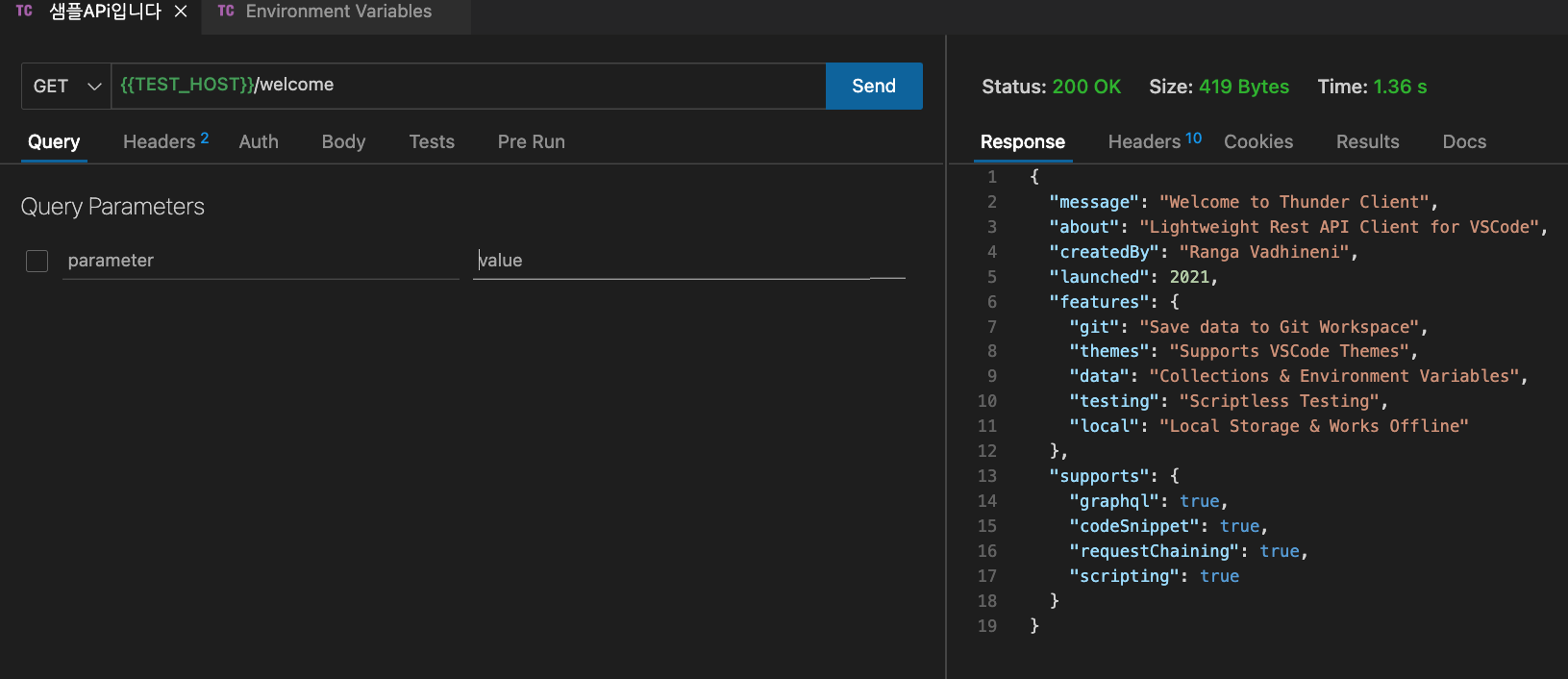Screen dimensions: 1568x679
Task: Click the "requestChaining" true line
Action: coord(1188,551)
